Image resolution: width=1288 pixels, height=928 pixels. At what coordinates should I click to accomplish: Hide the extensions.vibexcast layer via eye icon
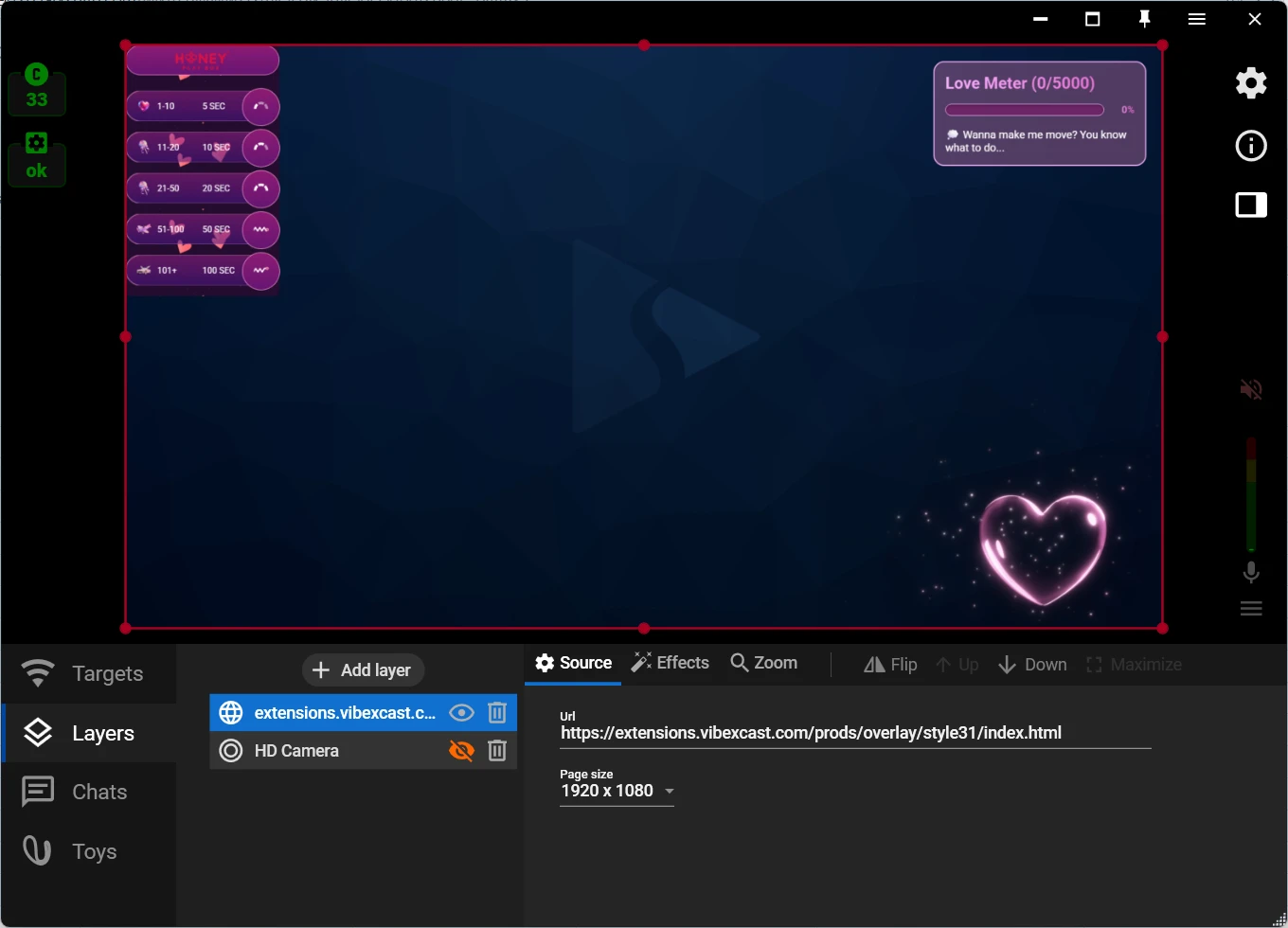coord(461,713)
